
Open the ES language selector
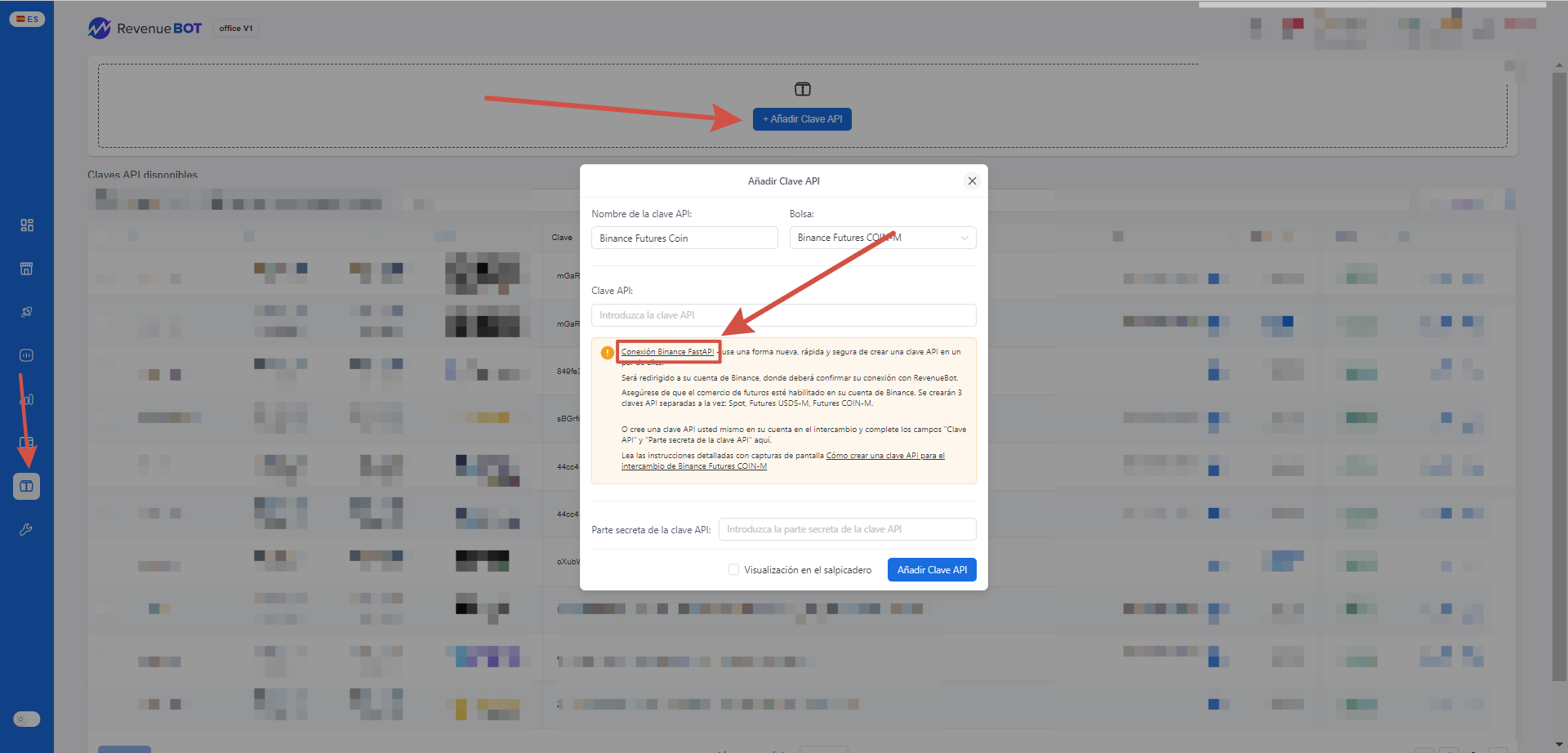27,19
